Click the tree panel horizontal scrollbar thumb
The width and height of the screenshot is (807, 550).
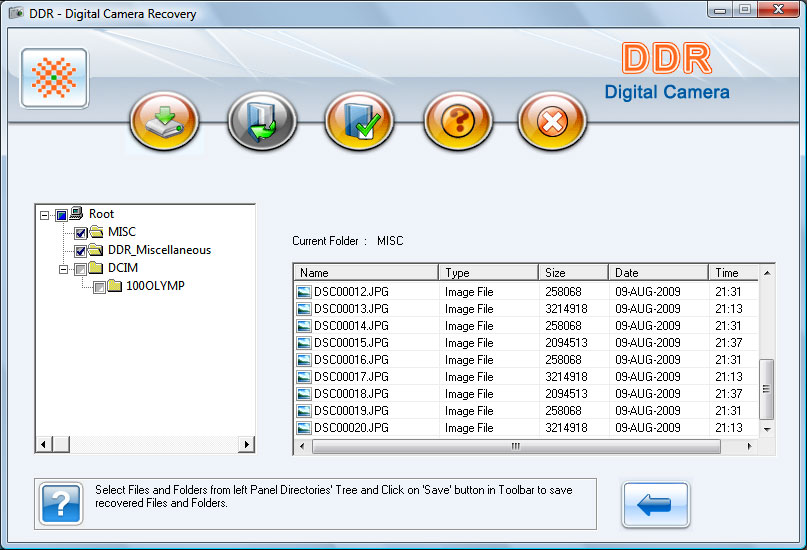click(x=61, y=444)
